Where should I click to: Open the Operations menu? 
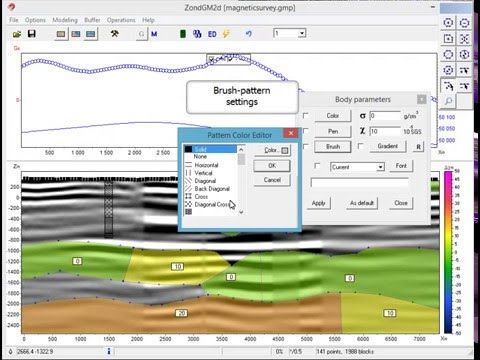pos(121,20)
